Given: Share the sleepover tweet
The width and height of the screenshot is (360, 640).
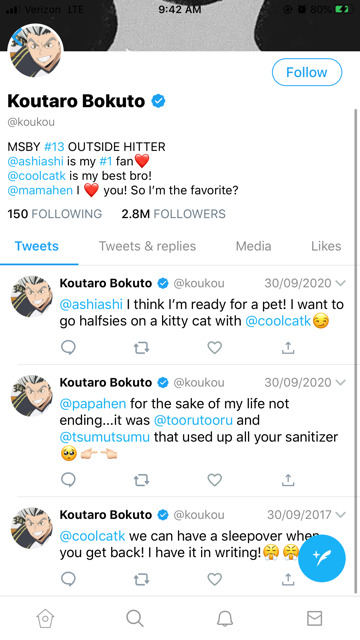Looking at the screenshot, I should [x=288, y=579].
